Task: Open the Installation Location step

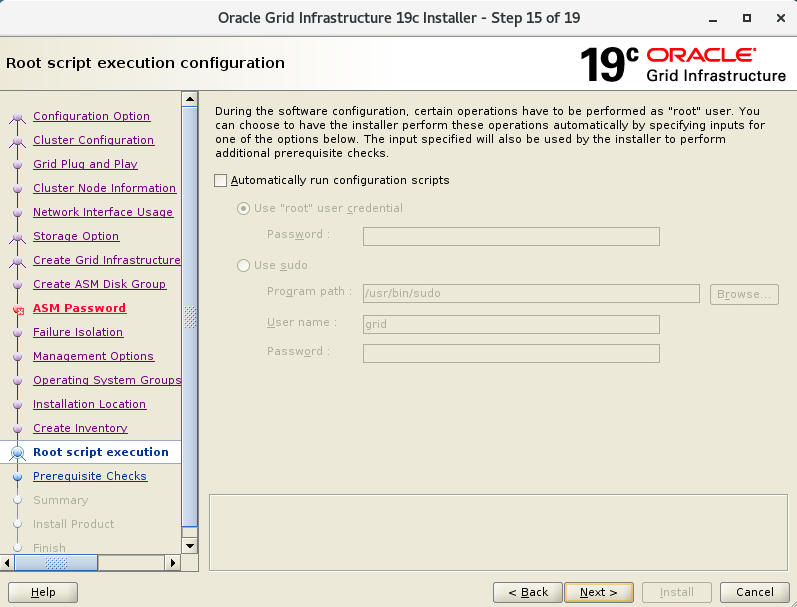Action: pyautogui.click(x=89, y=404)
